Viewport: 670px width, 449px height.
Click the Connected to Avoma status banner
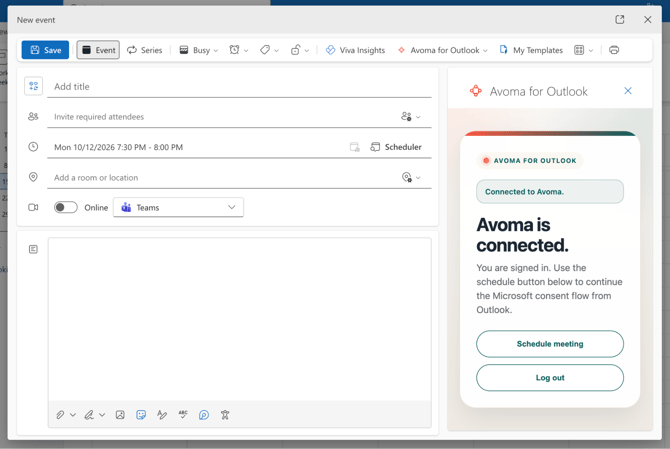click(550, 191)
